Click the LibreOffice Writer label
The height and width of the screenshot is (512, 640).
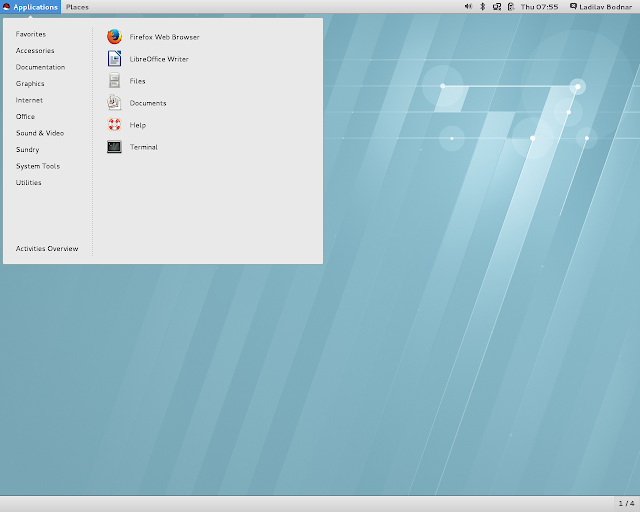coord(159,59)
